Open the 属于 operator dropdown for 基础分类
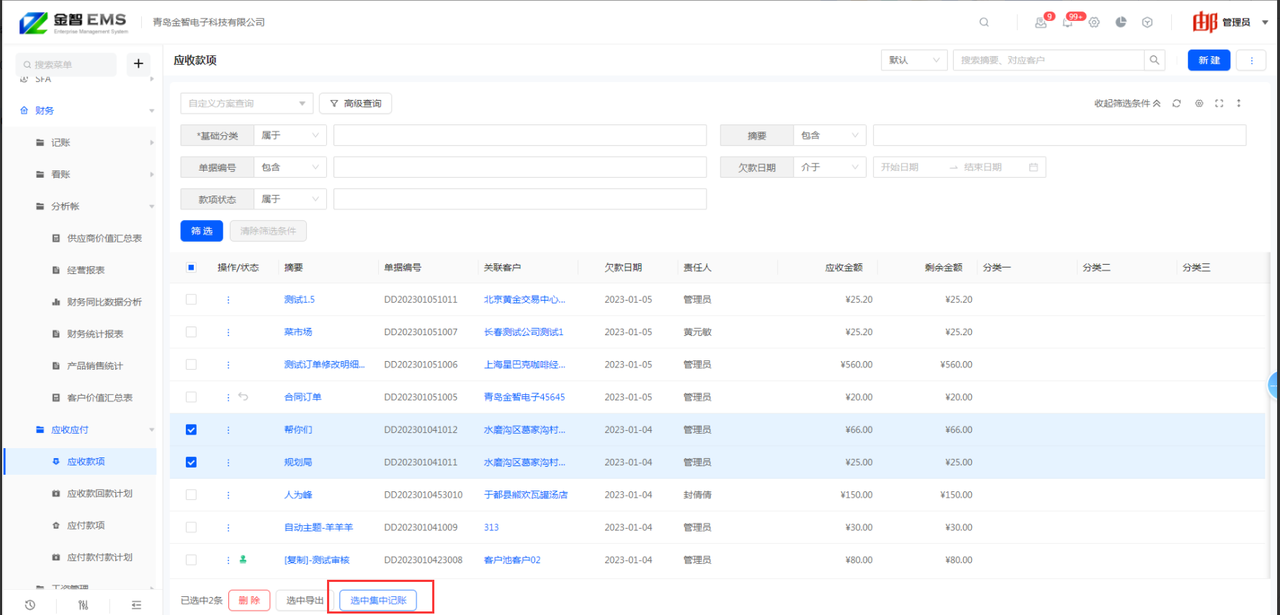This screenshot has width=1280, height=615. (x=290, y=135)
